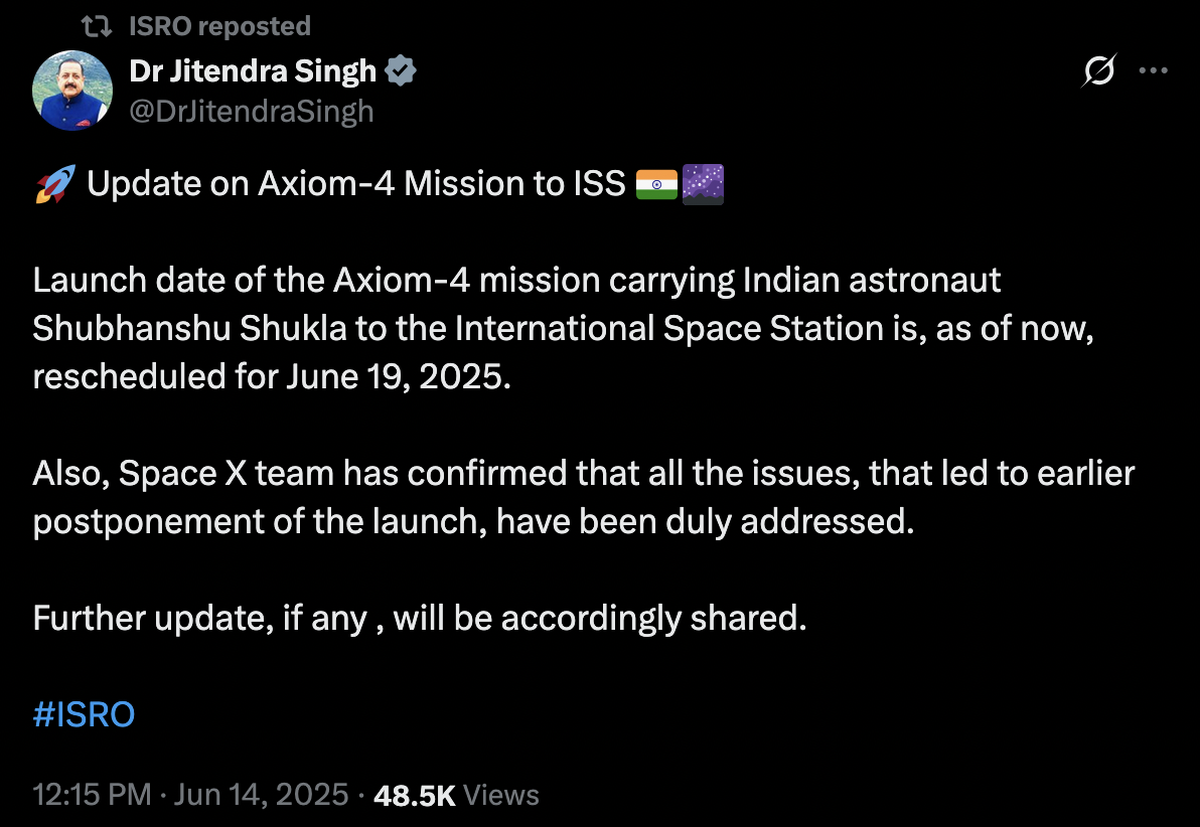The height and width of the screenshot is (827, 1200).
Task: Click headline "Update on Axiom-4 Mission to ISS"
Action: pyautogui.click(x=356, y=185)
